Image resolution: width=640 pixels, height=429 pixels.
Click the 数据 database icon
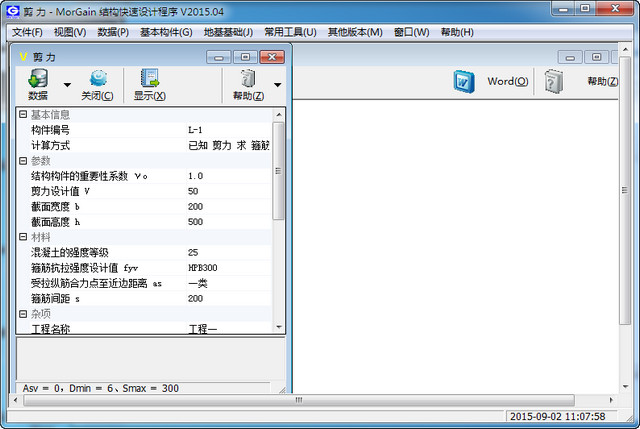(38, 78)
